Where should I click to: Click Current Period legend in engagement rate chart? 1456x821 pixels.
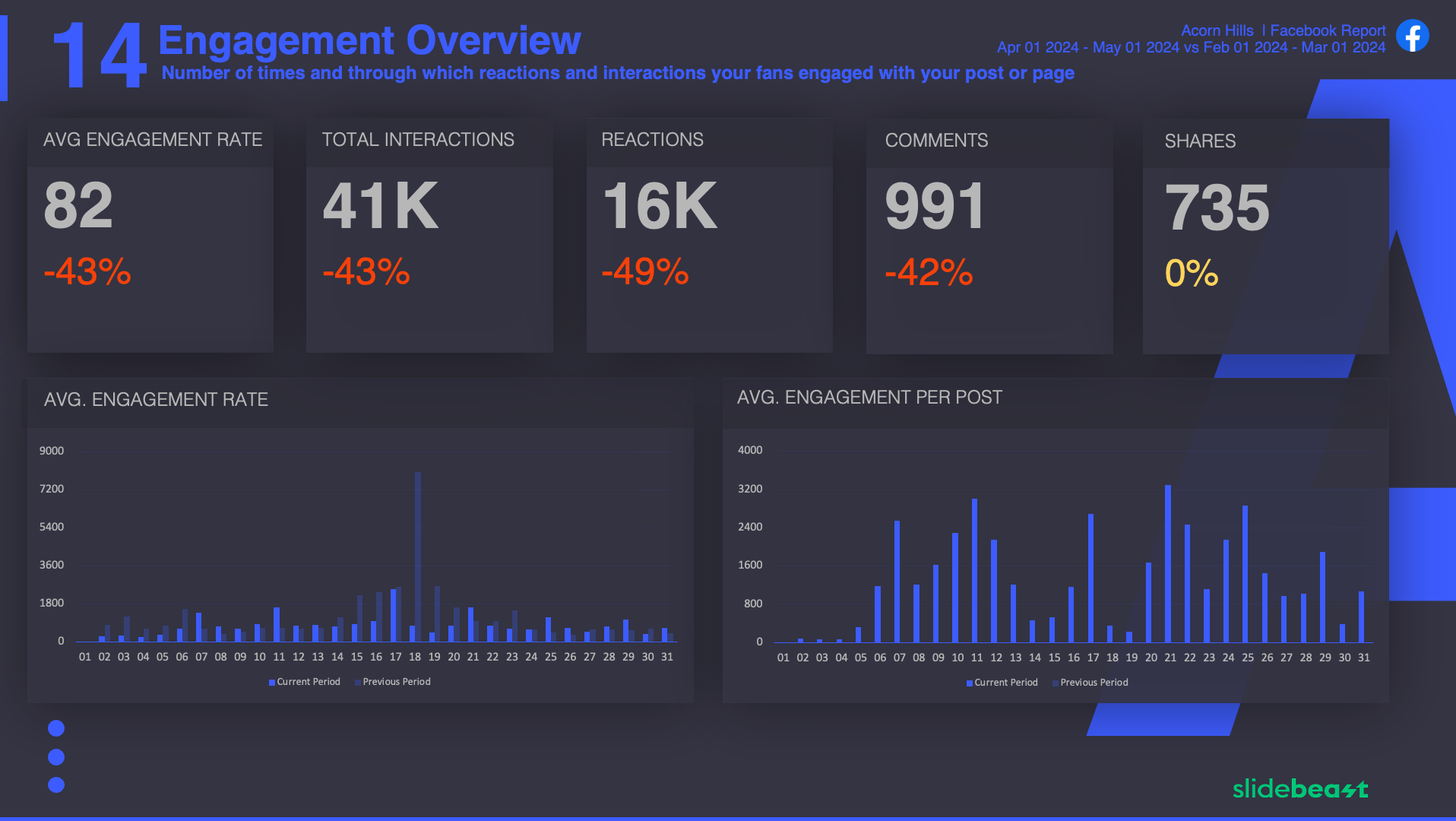click(x=304, y=682)
